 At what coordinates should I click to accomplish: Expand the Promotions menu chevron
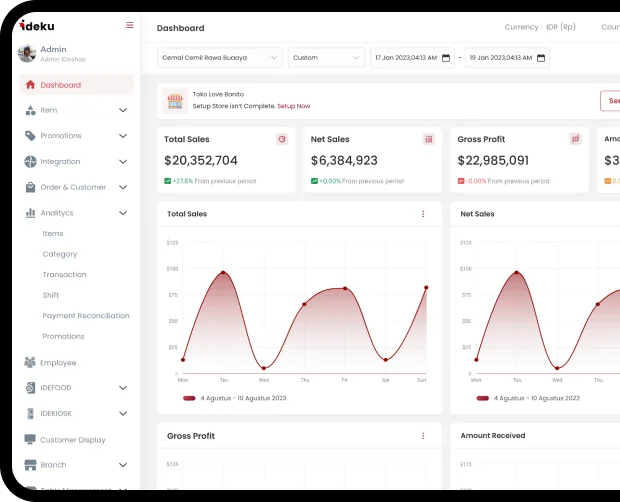point(123,136)
